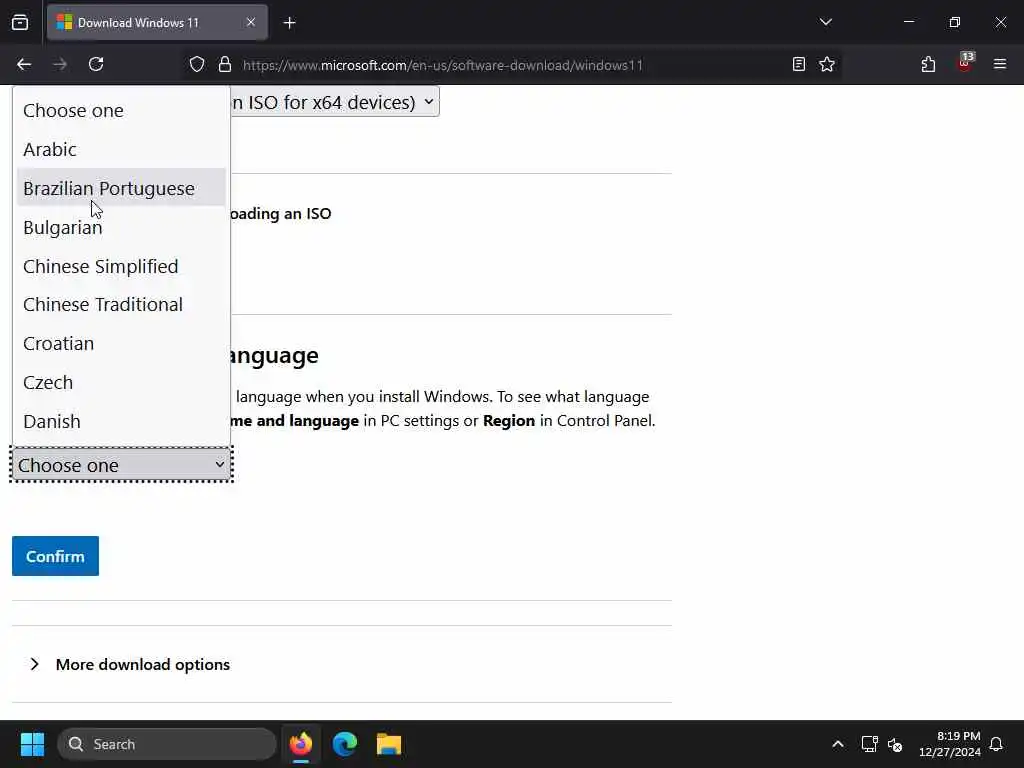Viewport: 1024px width, 768px height.
Task: Click the 'Region' bold text in the paragraph
Action: (509, 421)
